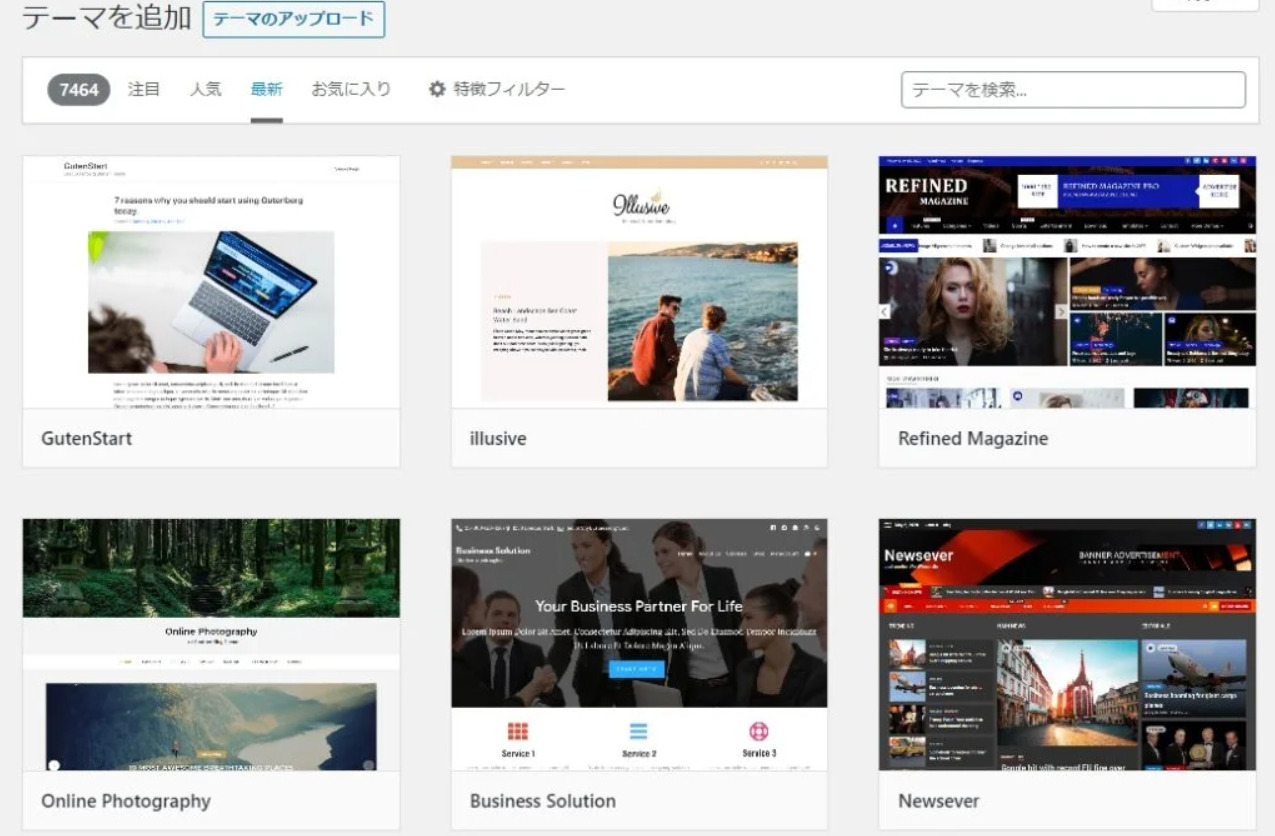
Task: Open the illusive theme preview thumbnail
Action: coord(639,282)
